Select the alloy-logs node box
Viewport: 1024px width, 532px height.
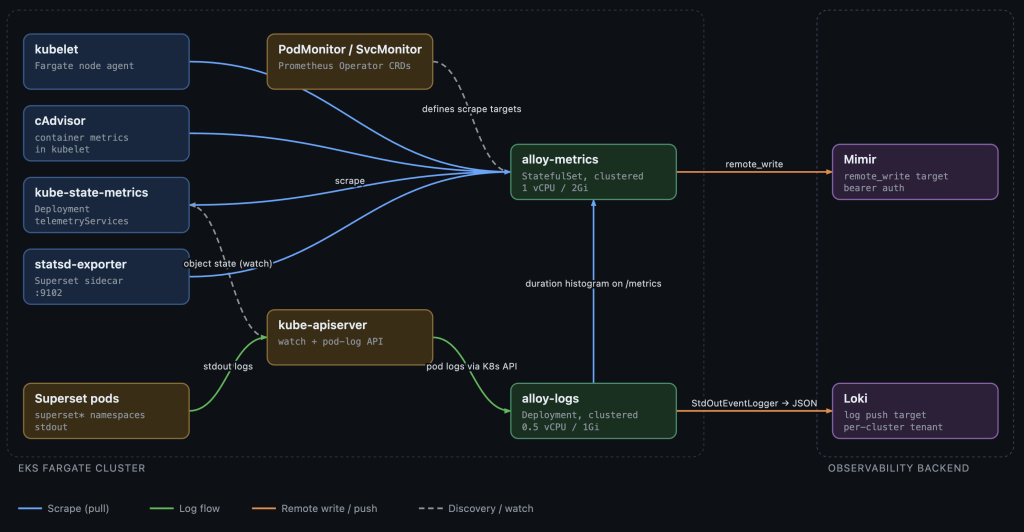(x=594, y=411)
